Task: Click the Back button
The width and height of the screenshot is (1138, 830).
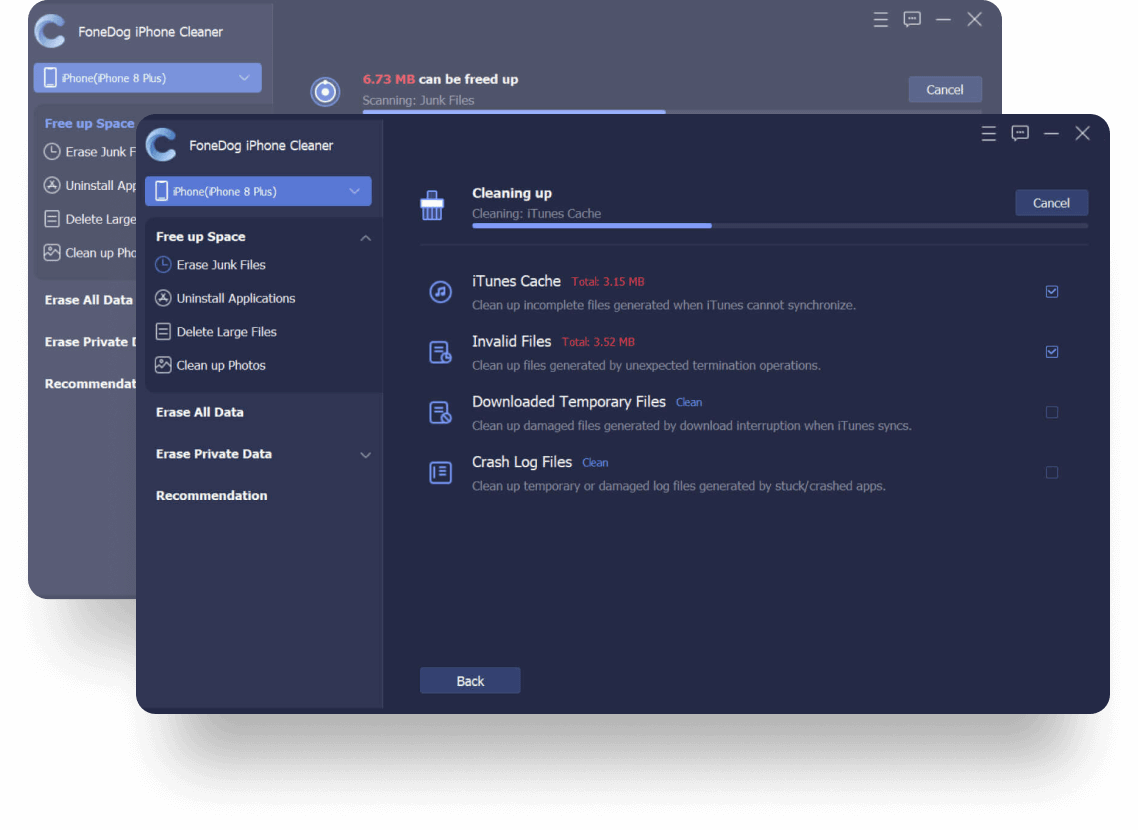Action: (470, 681)
